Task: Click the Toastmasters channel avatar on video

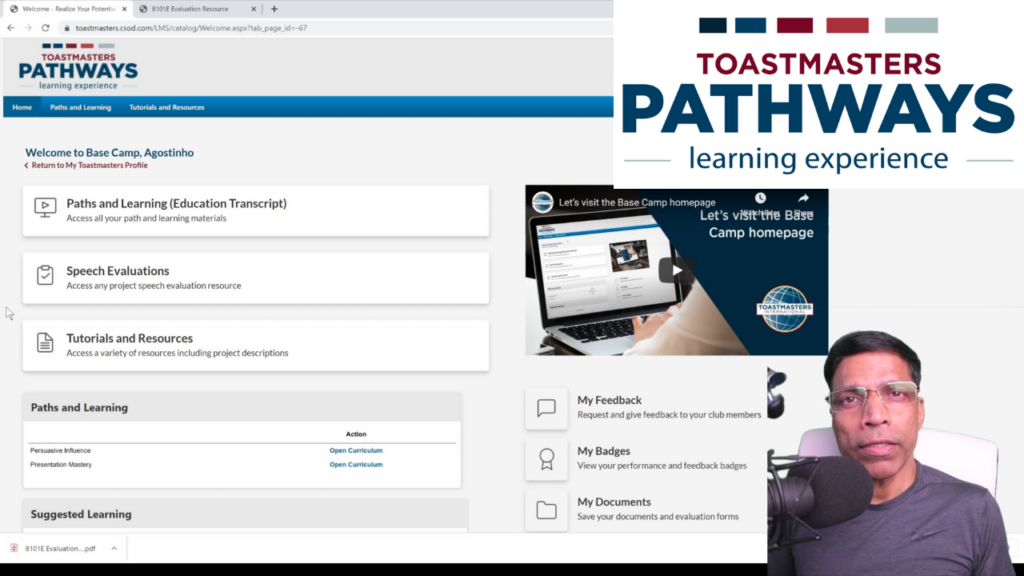Action: [x=543, y=202]
